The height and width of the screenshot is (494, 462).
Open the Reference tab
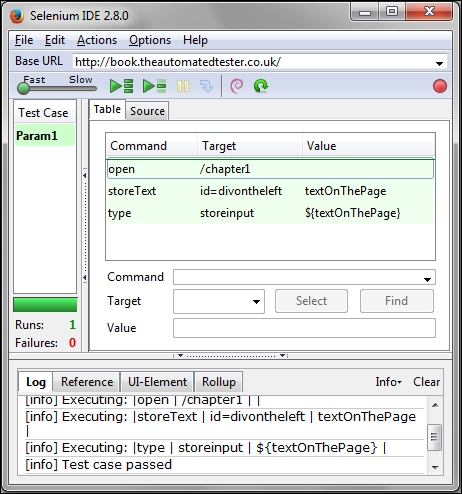tap(87, 382)
